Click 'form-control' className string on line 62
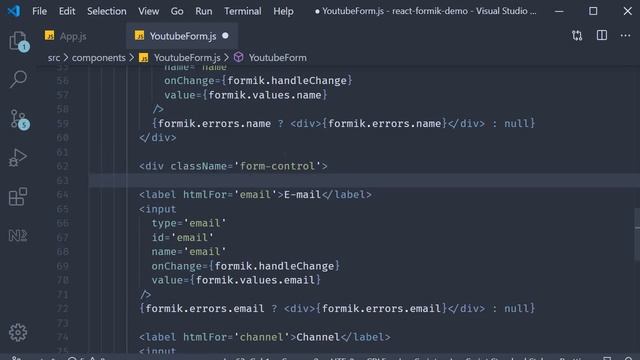The image size is (640, 360). 277,166
